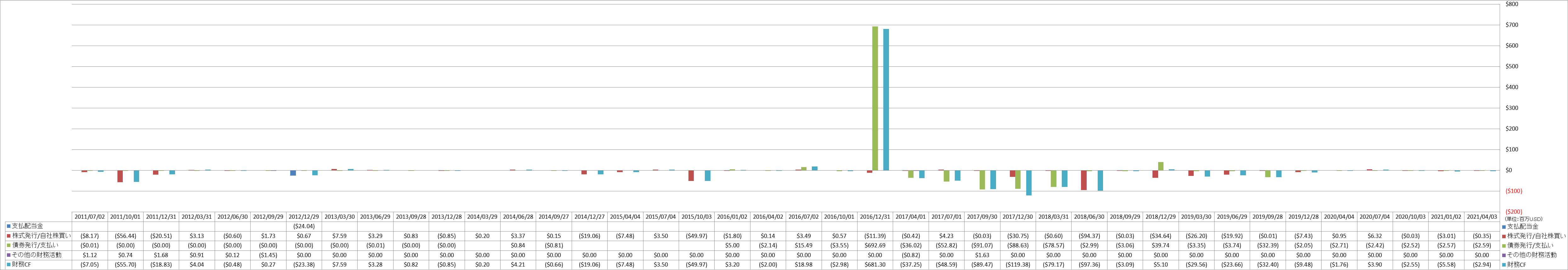Click the $681.30 cell
Screen dimensions: 1568x270
coord(875,265)
